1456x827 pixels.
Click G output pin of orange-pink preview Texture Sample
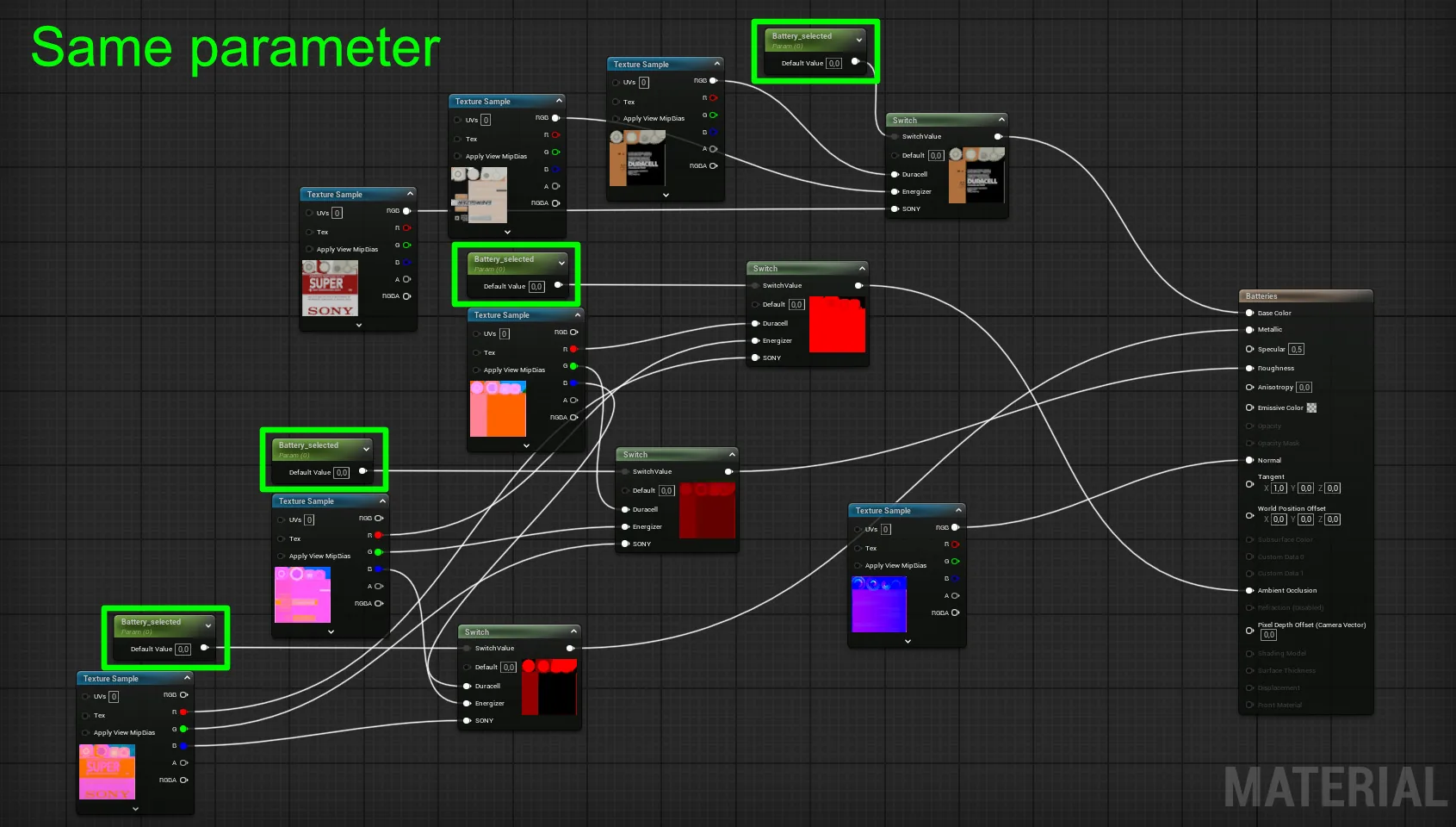(573, 366)
